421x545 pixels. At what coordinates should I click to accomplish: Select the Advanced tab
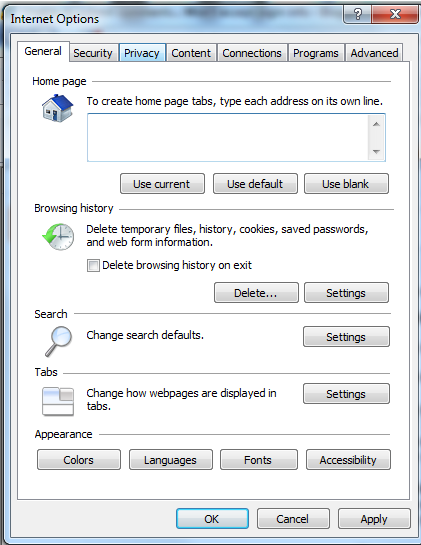click(374, 53)
